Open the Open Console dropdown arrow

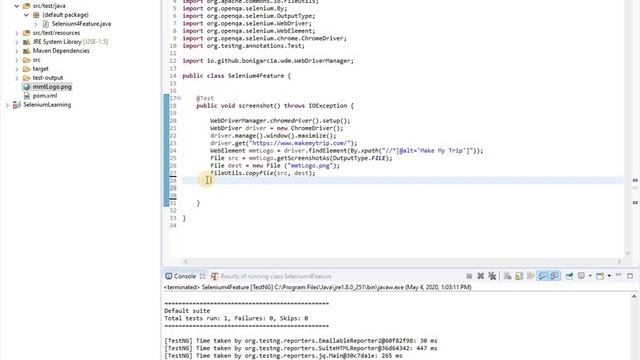[609, 276]
